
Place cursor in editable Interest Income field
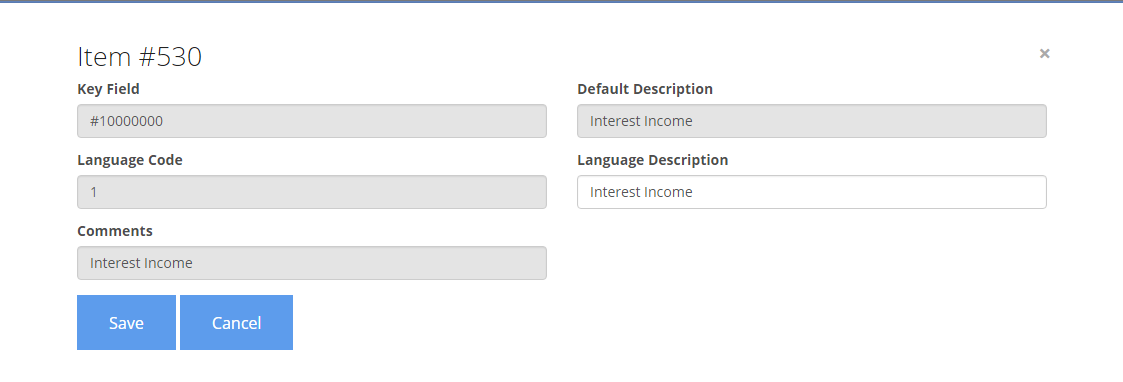pos(811,192)
